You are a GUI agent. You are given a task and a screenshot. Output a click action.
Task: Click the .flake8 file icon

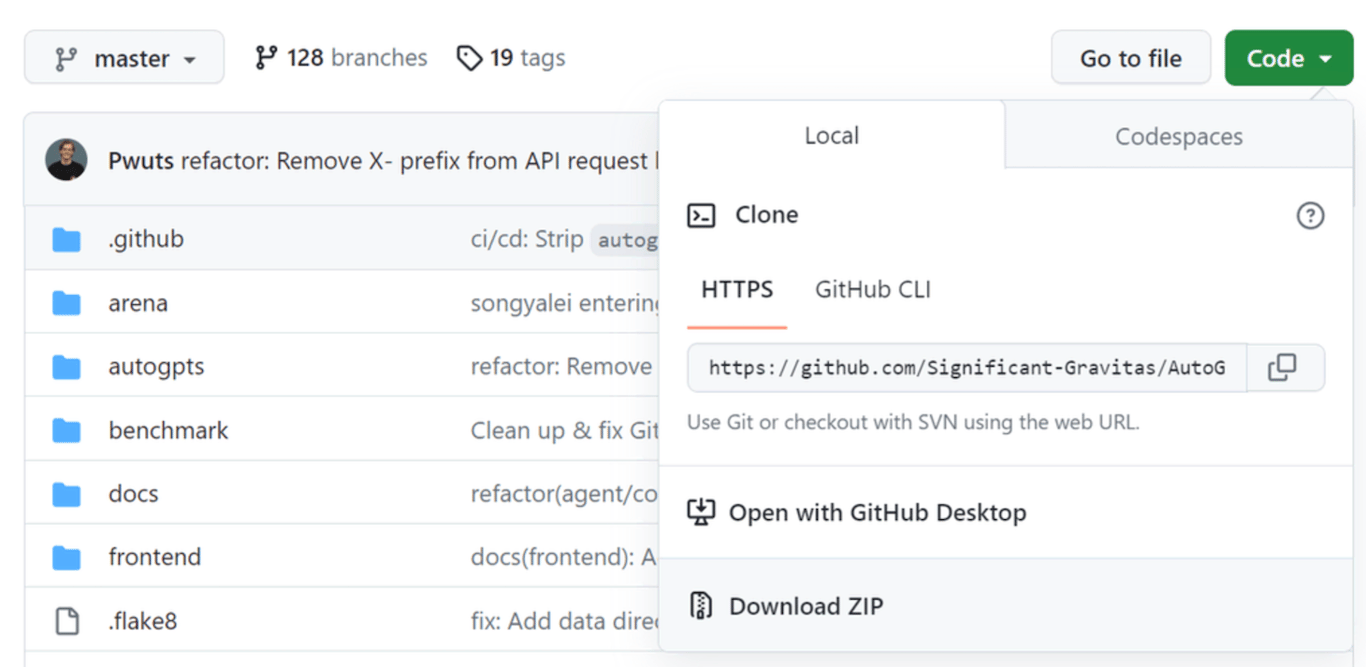67,620
